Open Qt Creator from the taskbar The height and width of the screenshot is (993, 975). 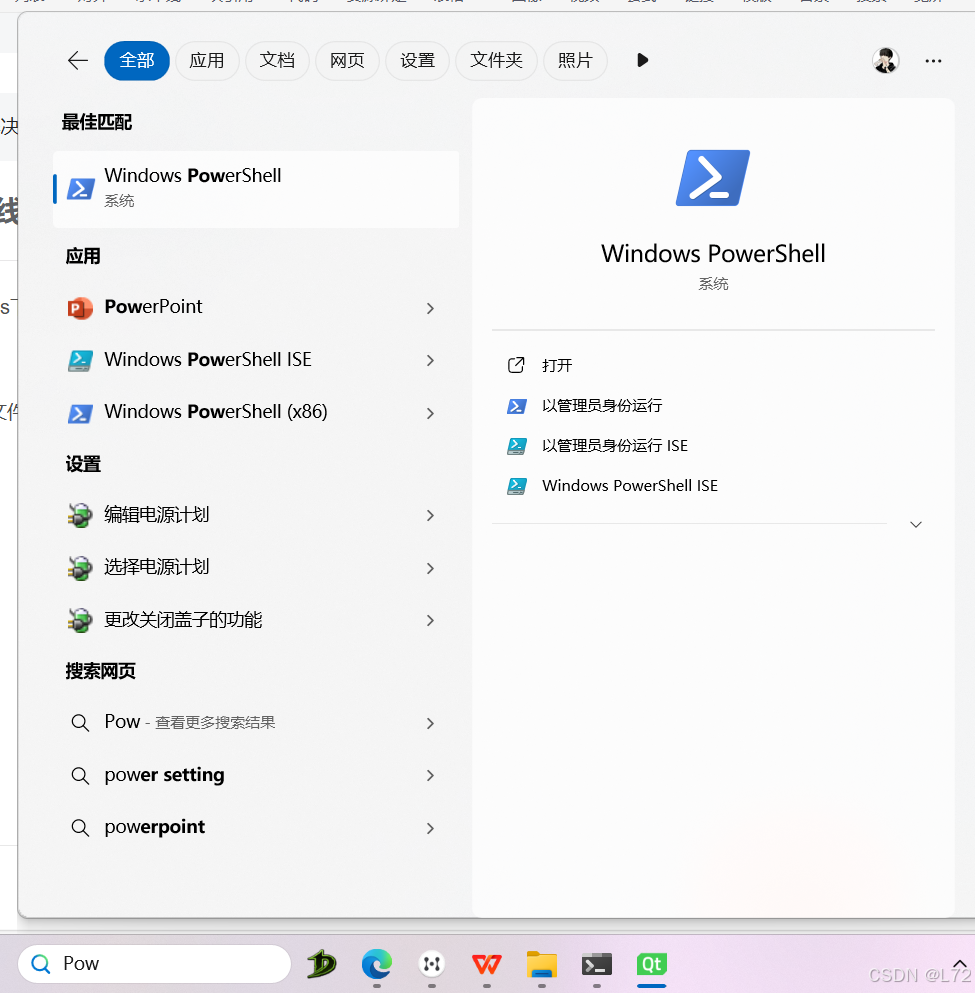pyautogui.click(x=652, y=965)
